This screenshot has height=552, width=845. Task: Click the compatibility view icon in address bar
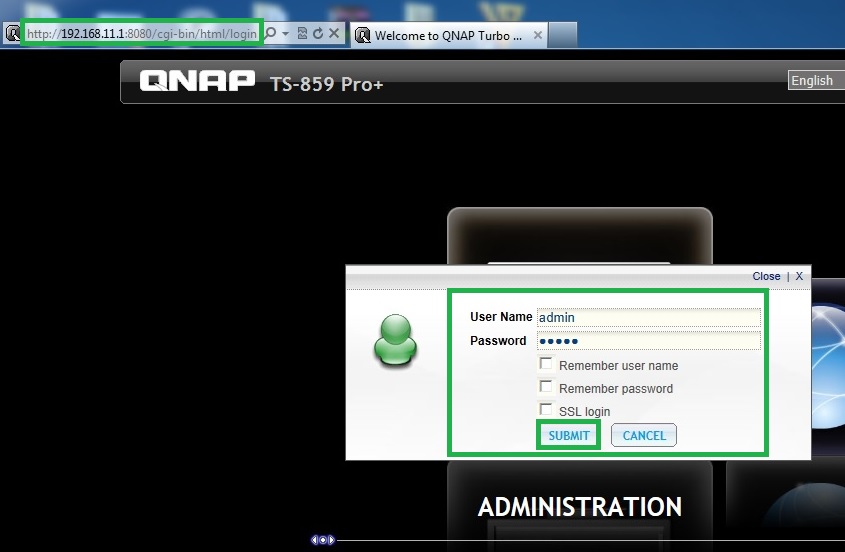point(302,33)
